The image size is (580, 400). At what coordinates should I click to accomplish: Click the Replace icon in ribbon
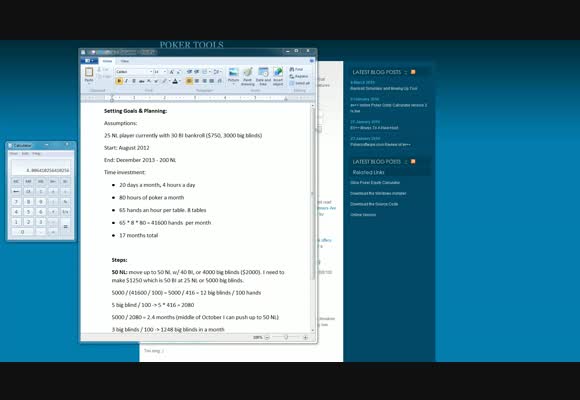coord(299,76)
